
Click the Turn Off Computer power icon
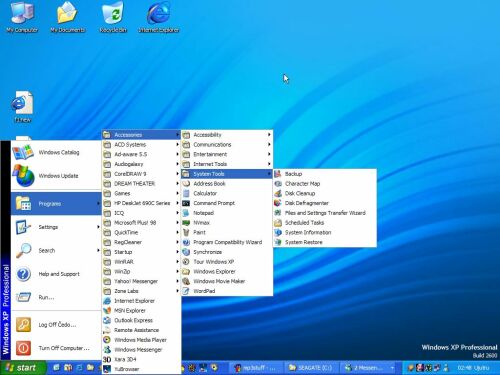[23, 348]
